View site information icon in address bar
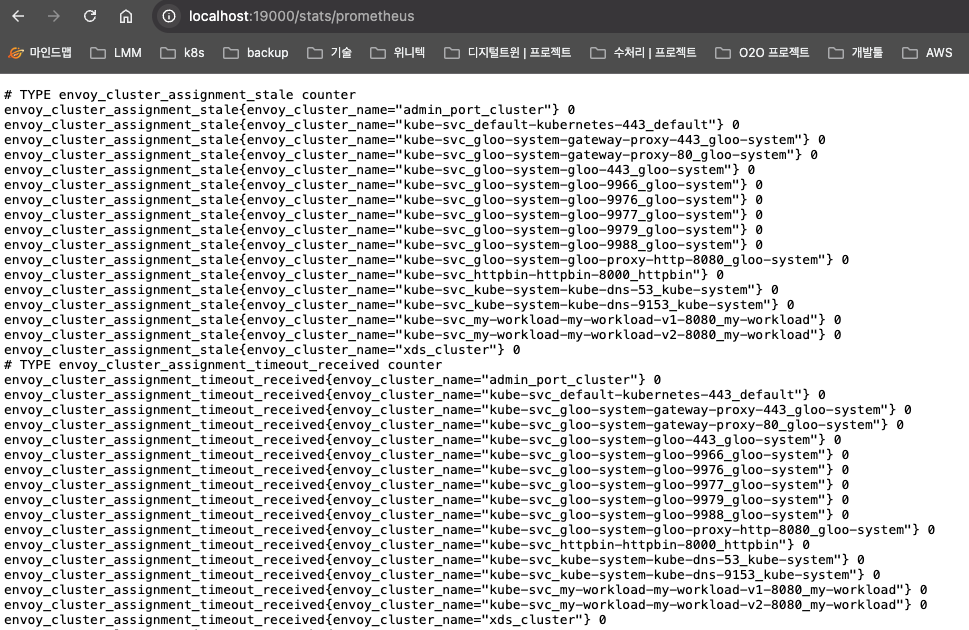Screen dimensions: 969x630 tap(169, 16)
